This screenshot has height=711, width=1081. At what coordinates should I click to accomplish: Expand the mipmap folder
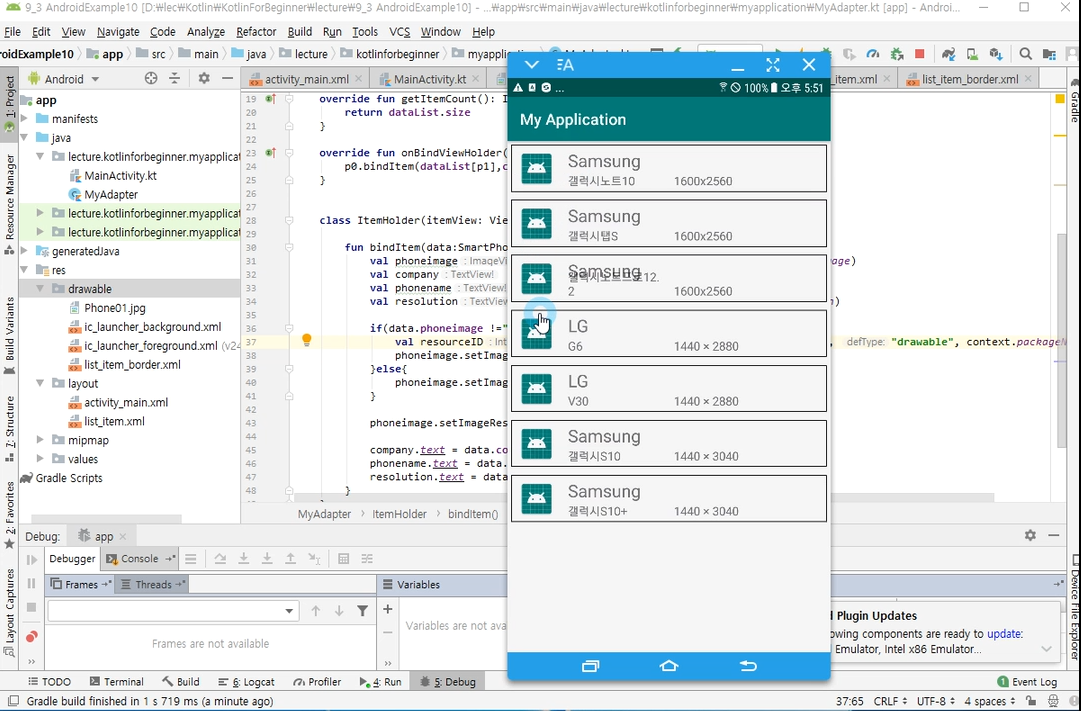coord(40,440)
